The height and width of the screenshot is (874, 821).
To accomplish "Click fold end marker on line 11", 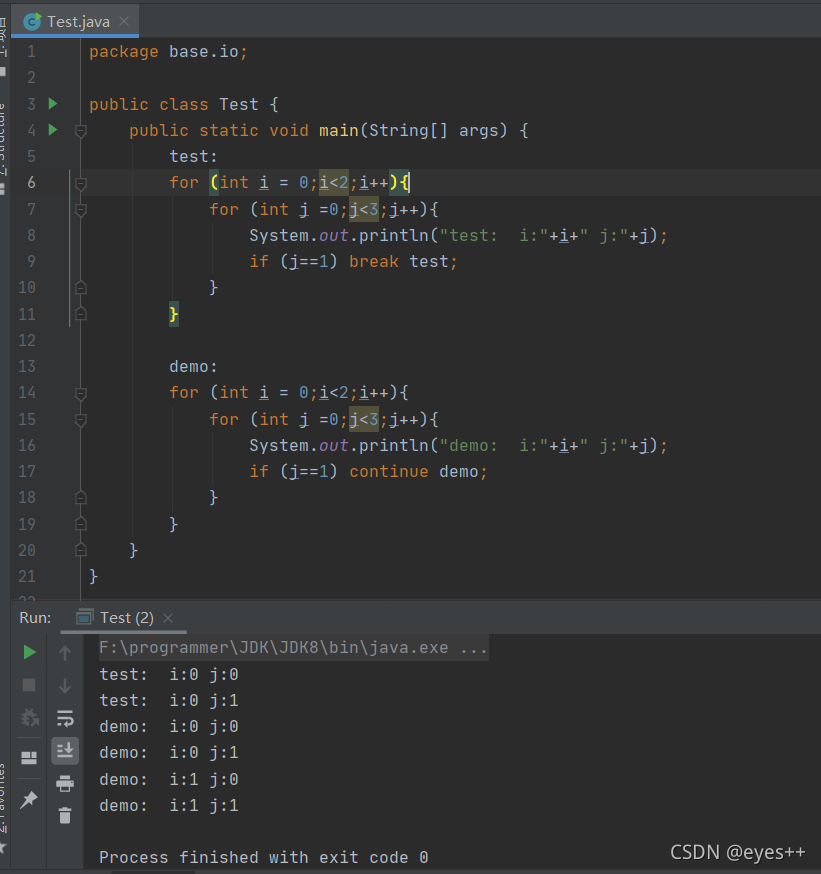I will tap(81, 314).
